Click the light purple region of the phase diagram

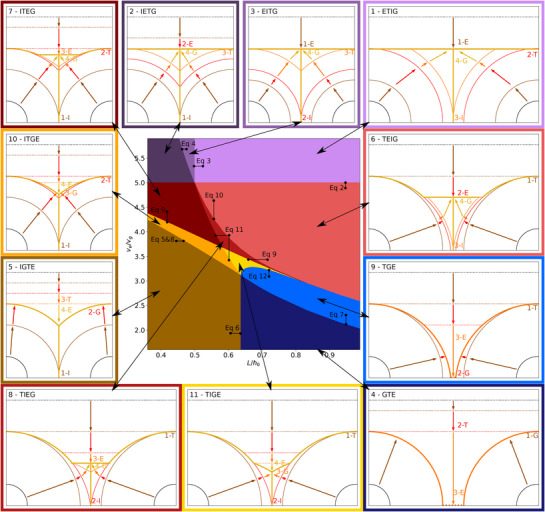(x=278, y=160)
